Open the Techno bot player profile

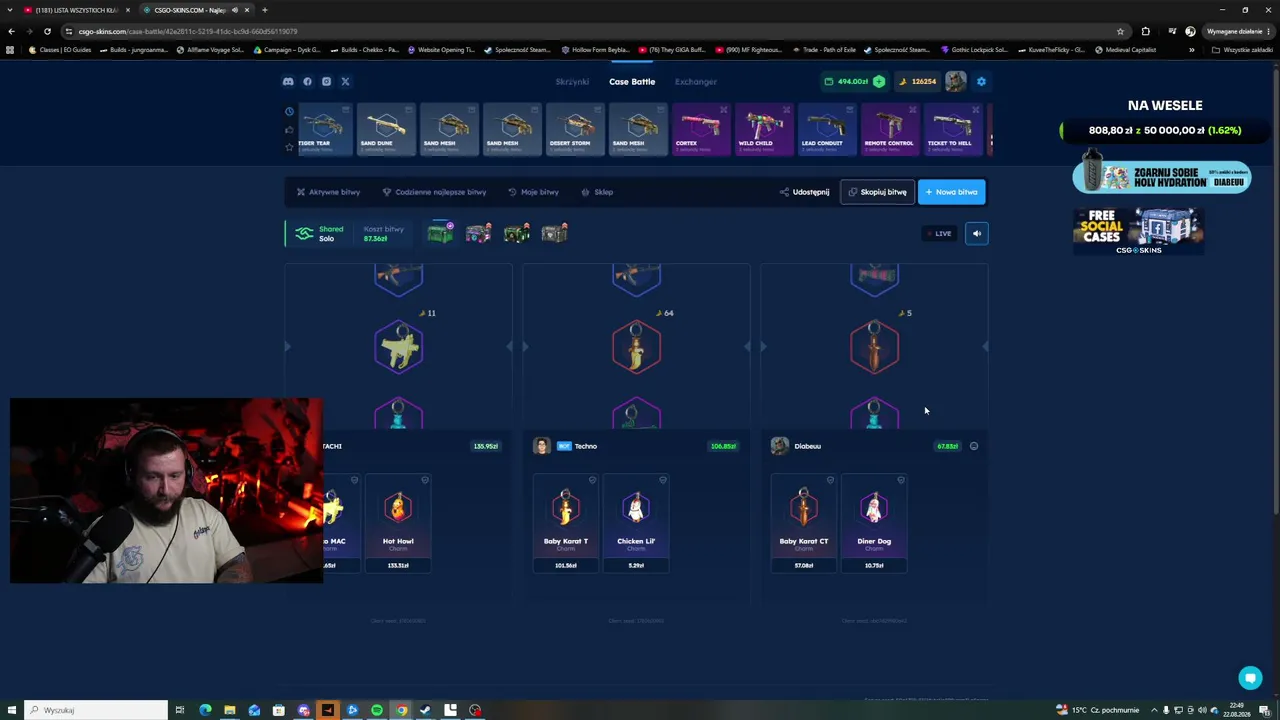coord(566,446)
